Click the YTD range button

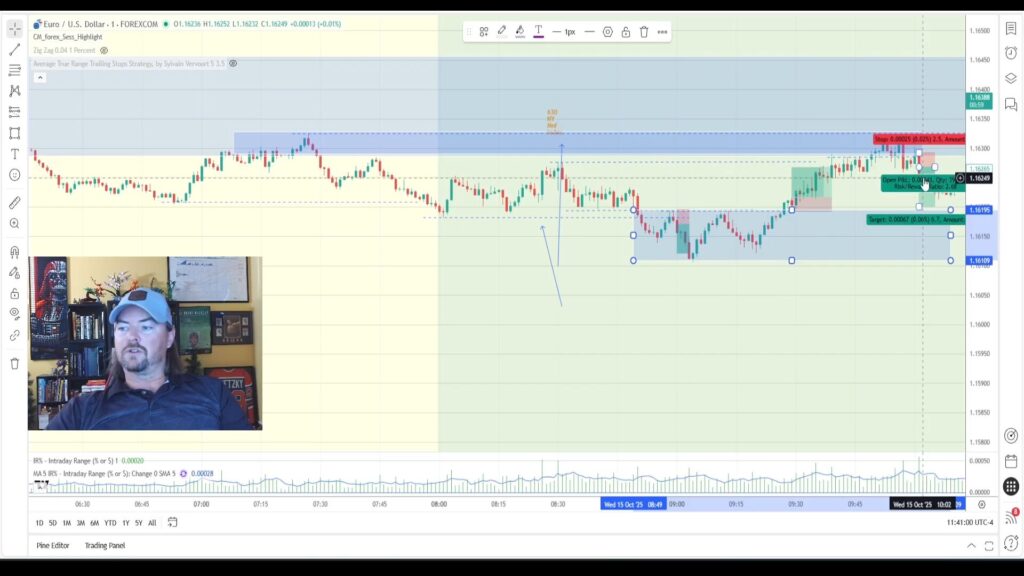110,523
